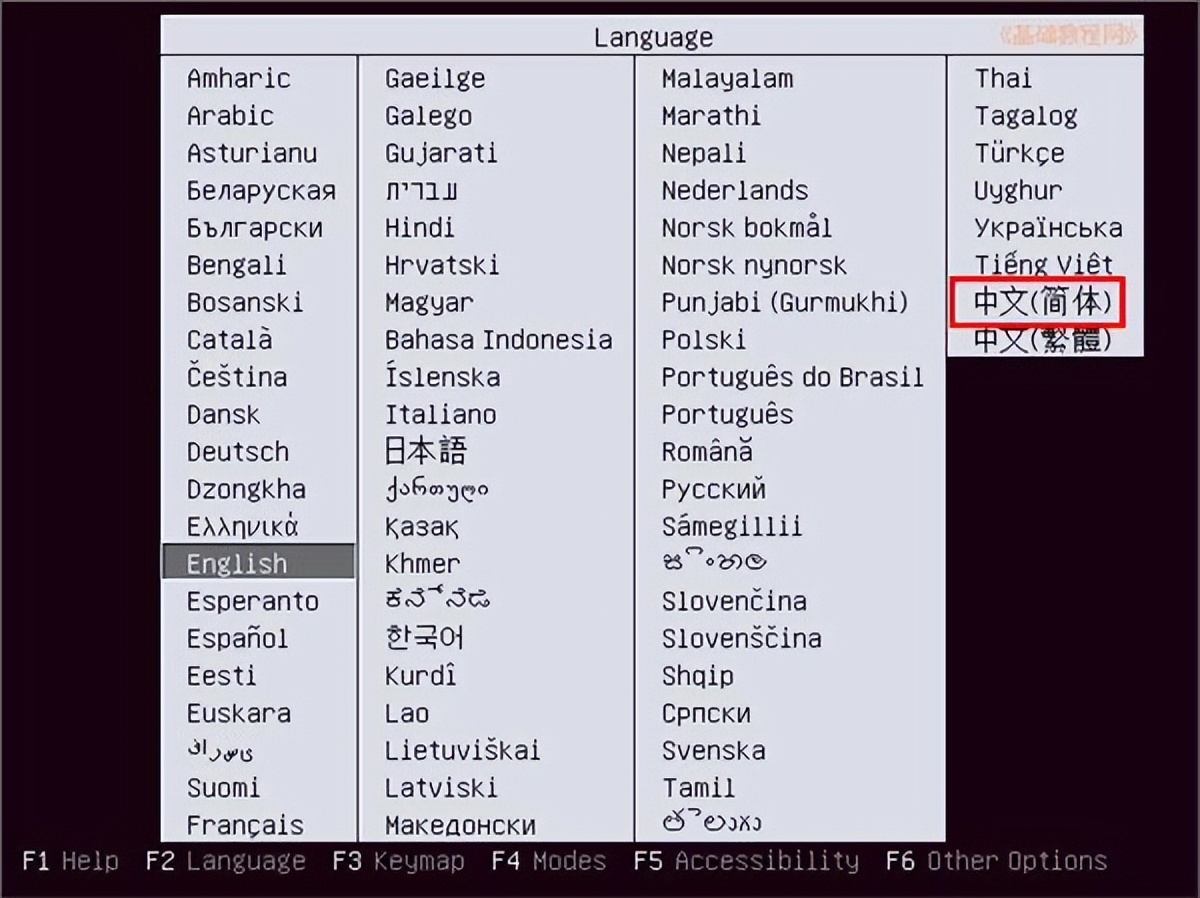Screen dimensions: 1200x898
Task: Select 日本語 as the system language
Action: [x=424, y=451]
